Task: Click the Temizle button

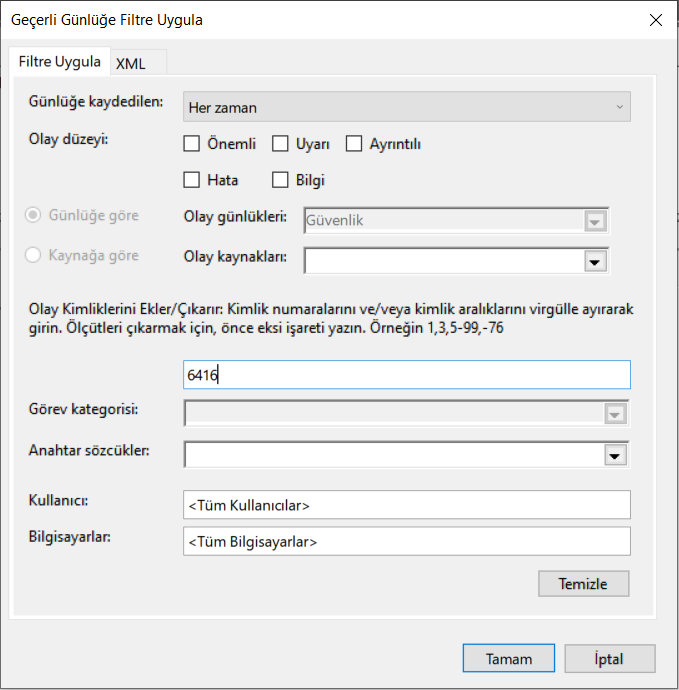Action: point(584,584)
